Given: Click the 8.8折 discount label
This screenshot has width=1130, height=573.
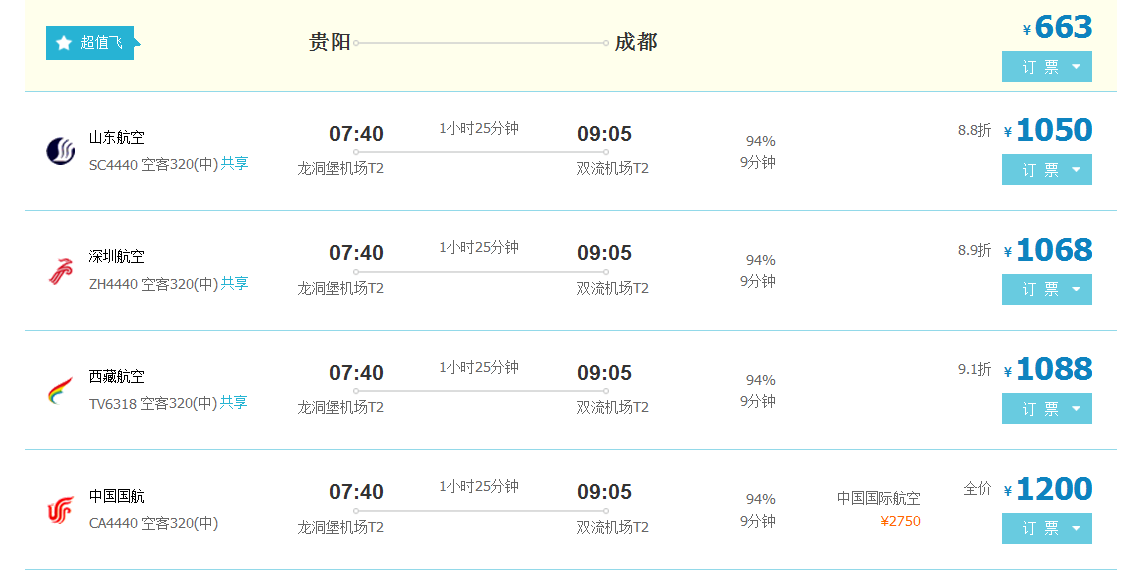Looking at the screenshot, I should tap(974, 130).
